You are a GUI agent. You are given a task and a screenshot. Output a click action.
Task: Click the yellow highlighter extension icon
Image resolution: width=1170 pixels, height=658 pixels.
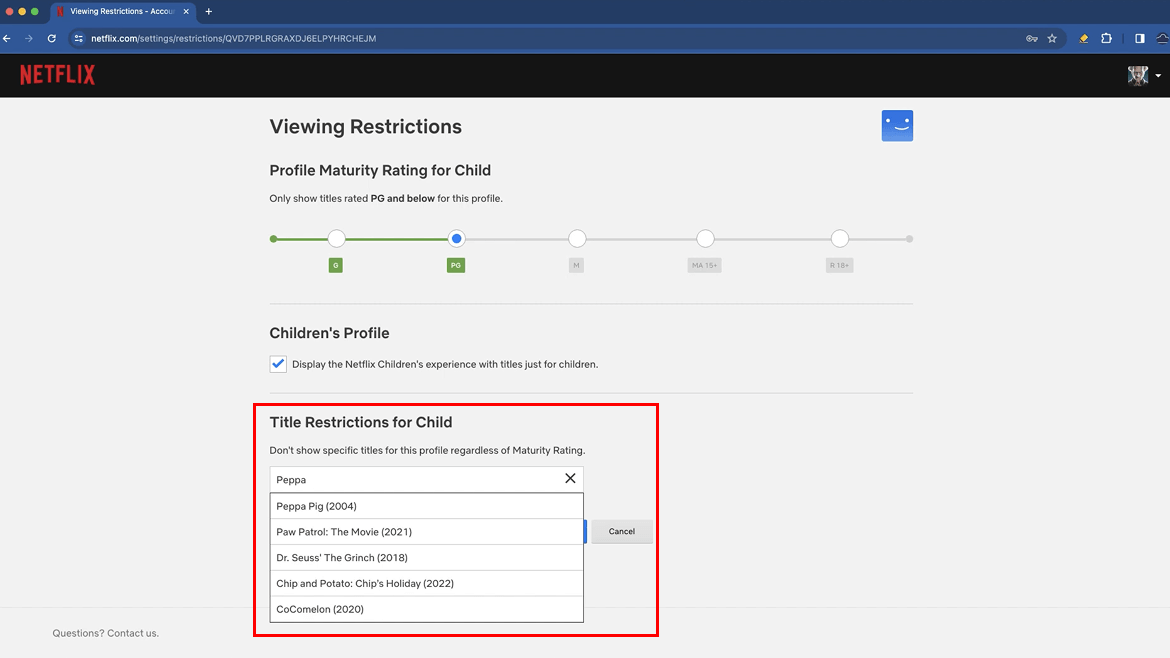click(1082, 38)
